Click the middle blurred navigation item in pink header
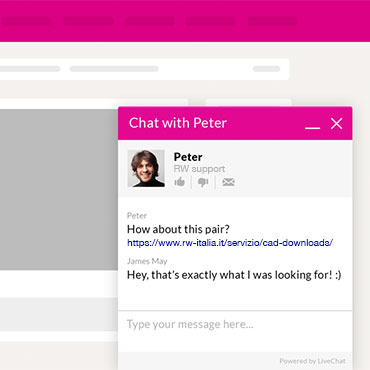This screenshot has height=370, width=370. tap(150, 21)
